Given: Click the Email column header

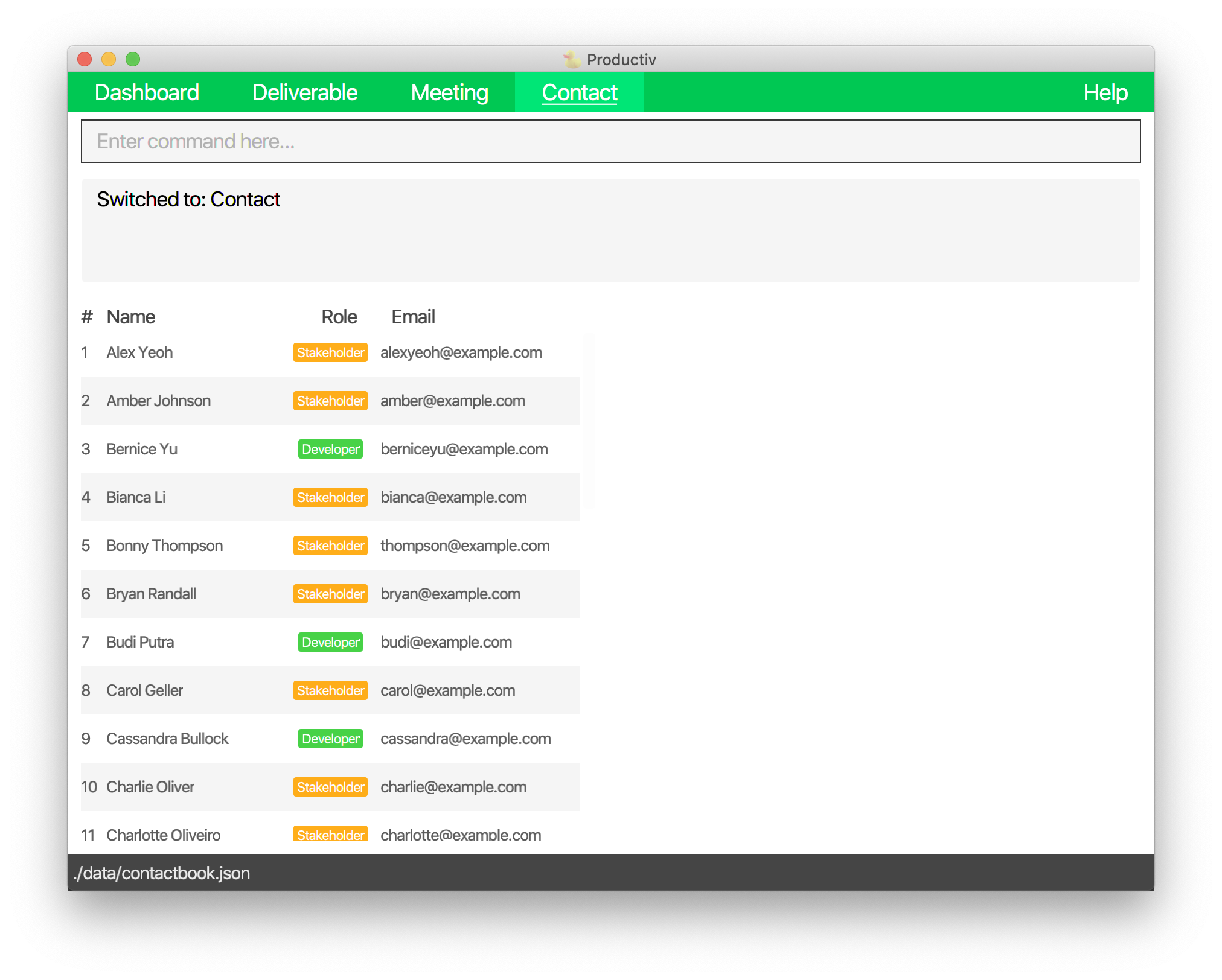Looking at the screenshot, I should (x=413, y=317).
